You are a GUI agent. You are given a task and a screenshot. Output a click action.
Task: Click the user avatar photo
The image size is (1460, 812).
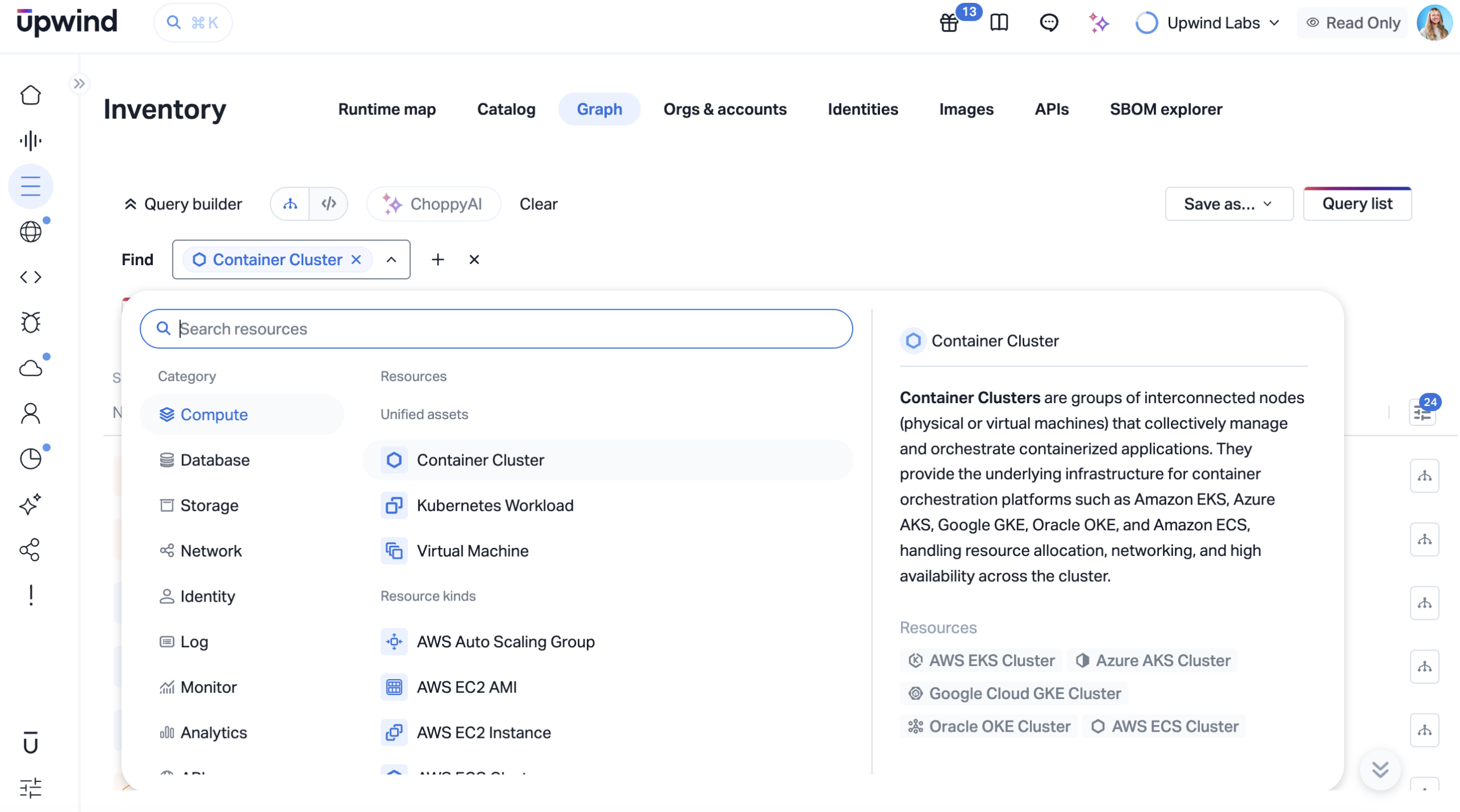(1435, 23)
